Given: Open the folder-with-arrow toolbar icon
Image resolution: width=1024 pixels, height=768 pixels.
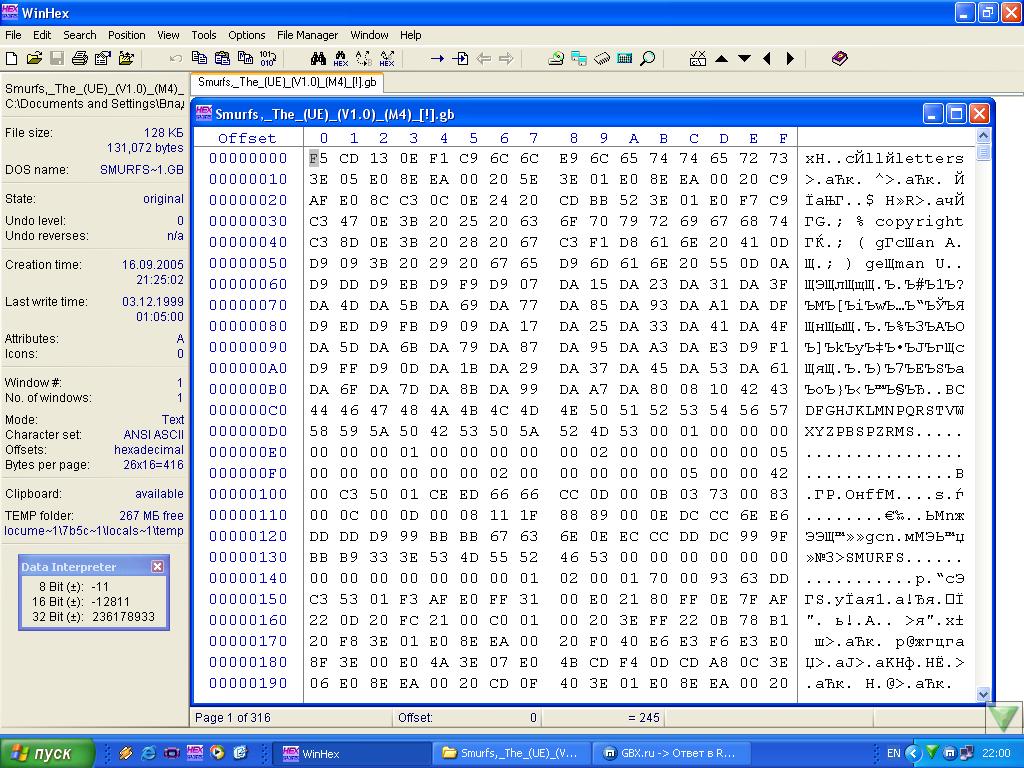Looking at the screenshot, I should click(126, 59).
